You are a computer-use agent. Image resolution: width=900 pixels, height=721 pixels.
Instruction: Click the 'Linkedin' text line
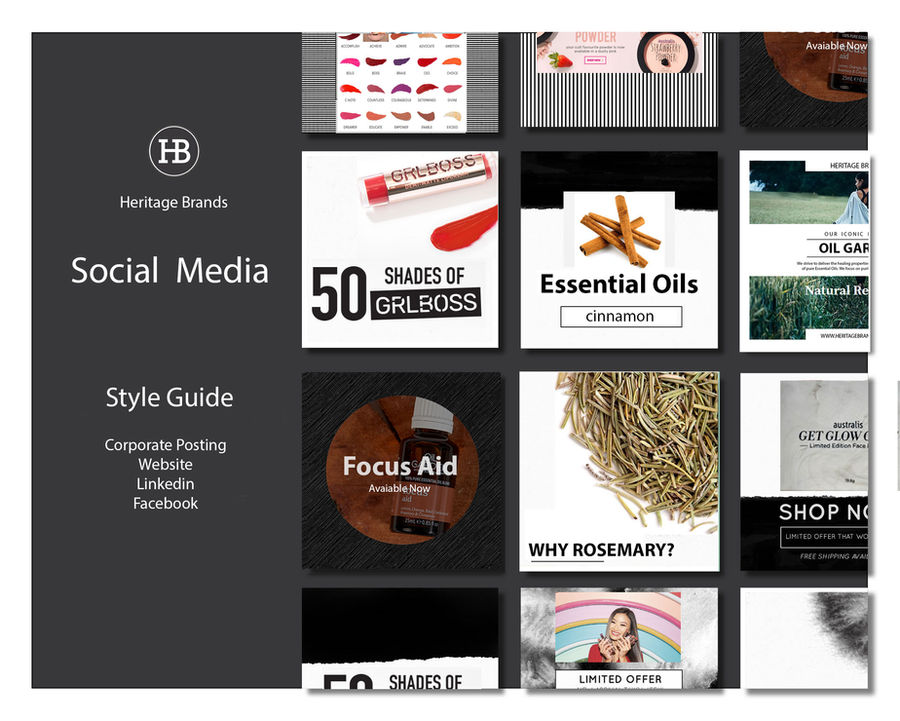point(165,483)
